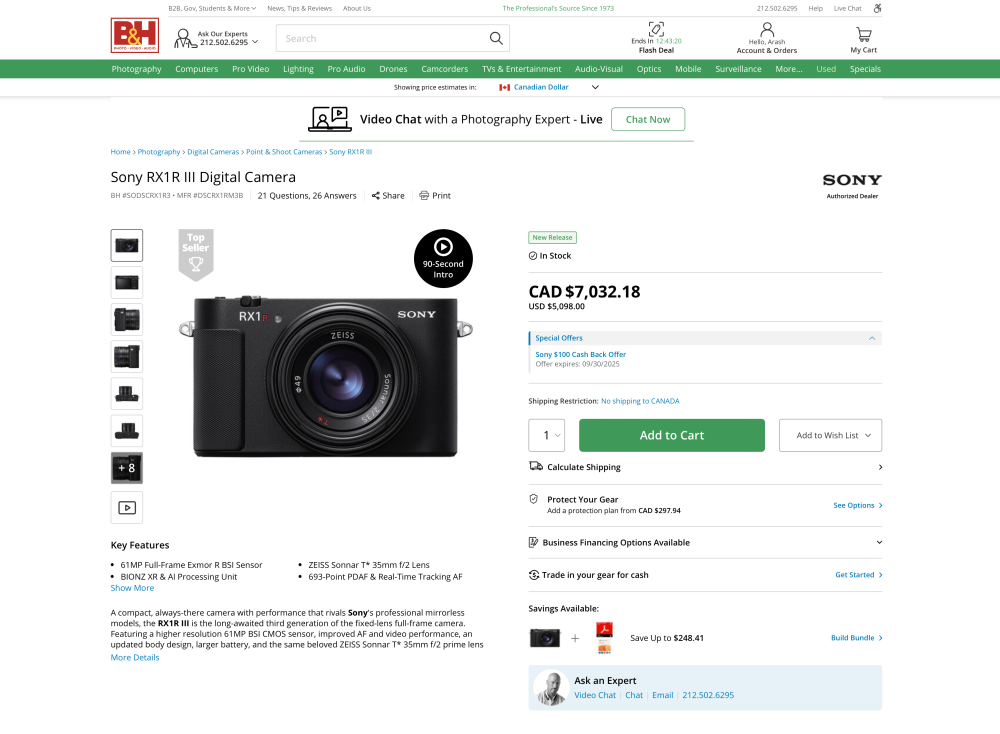Open the Drones menu category
1000x734 pixels.
393,69
